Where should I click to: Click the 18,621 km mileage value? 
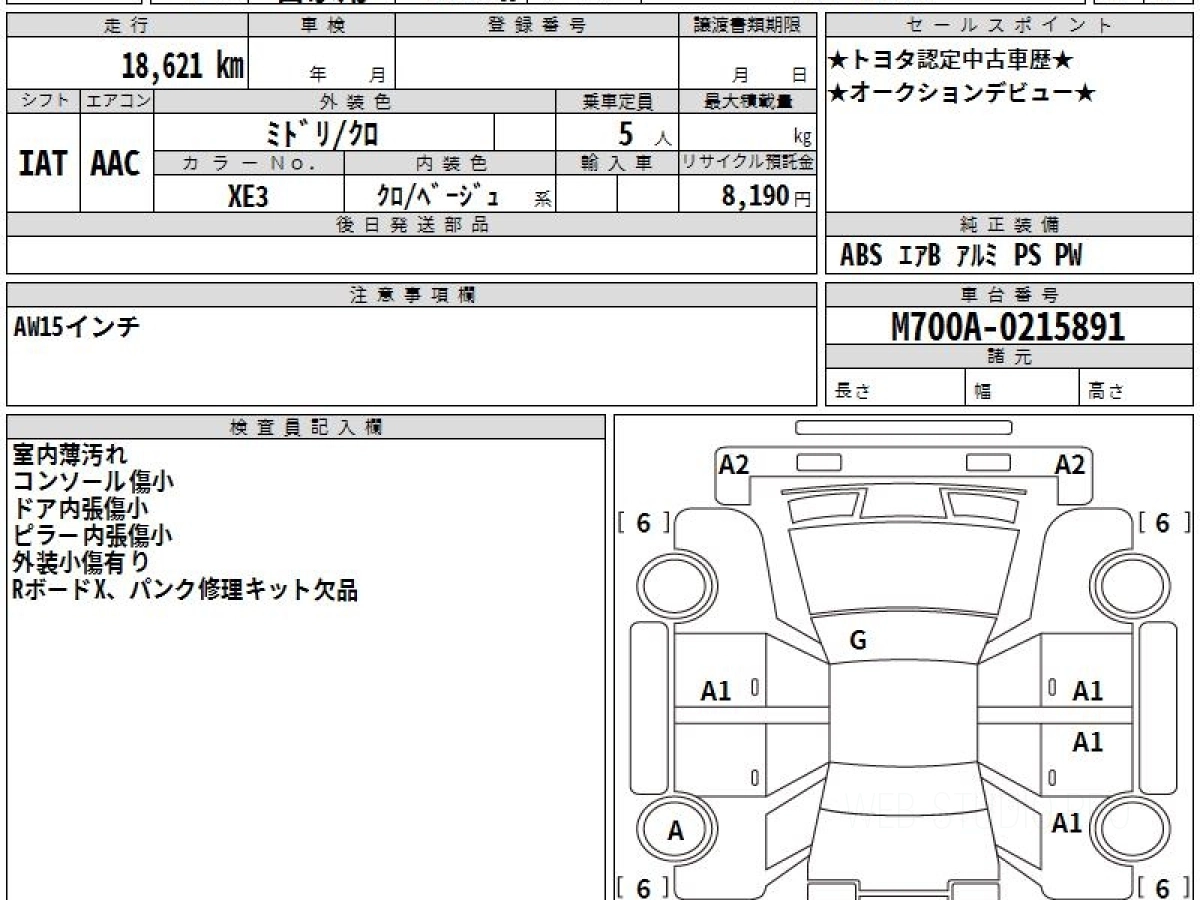(x=183, y=66)
